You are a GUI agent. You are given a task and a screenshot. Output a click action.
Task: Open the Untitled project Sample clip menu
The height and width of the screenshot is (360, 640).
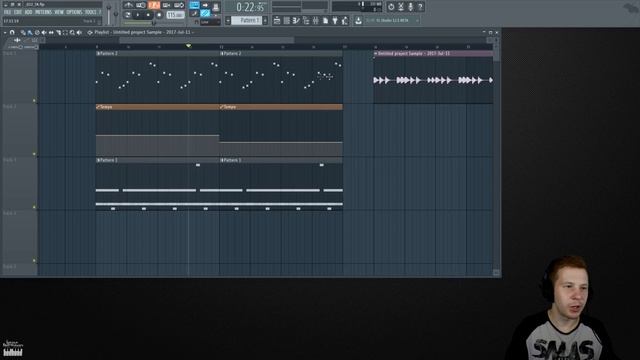point(376,53)
